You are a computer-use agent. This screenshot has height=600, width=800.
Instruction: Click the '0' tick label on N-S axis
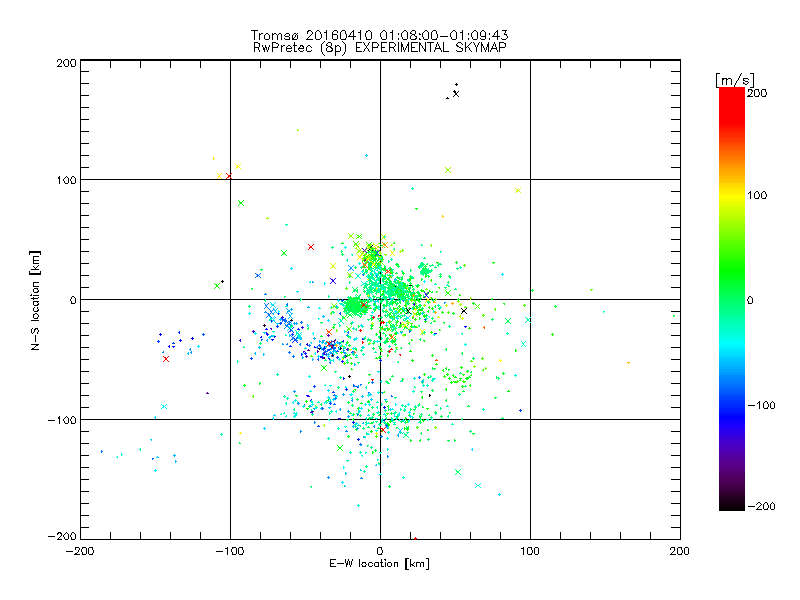[73, 300]
